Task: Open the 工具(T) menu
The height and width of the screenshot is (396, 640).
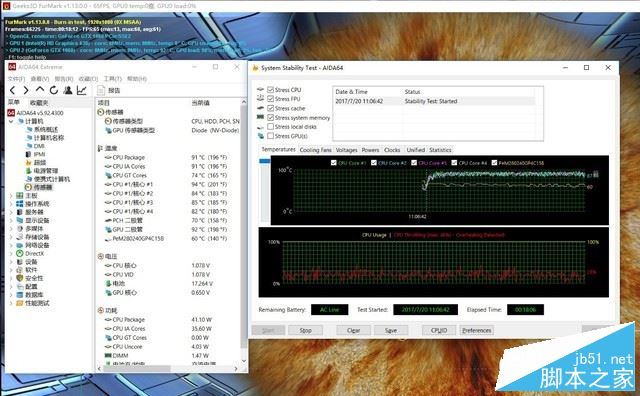Action: 112,78
